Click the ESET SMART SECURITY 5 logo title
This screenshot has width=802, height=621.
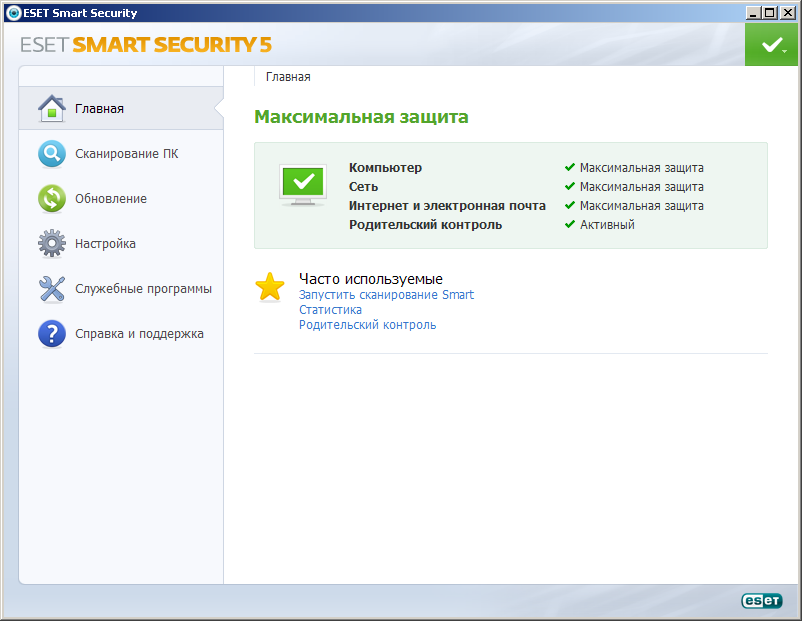(146, 45)
